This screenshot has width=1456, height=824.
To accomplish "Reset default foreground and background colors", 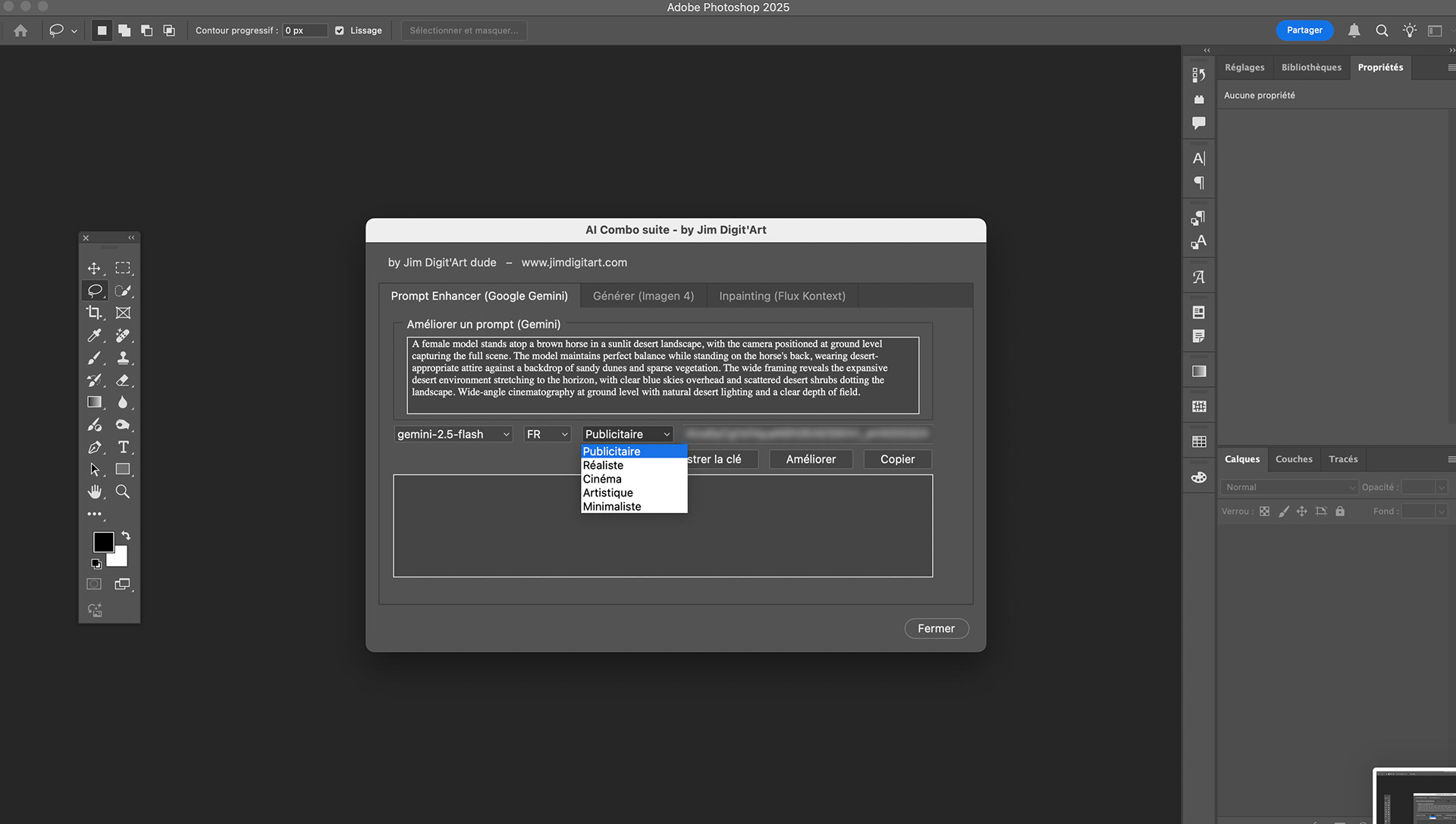I will [x=96, y=564].
